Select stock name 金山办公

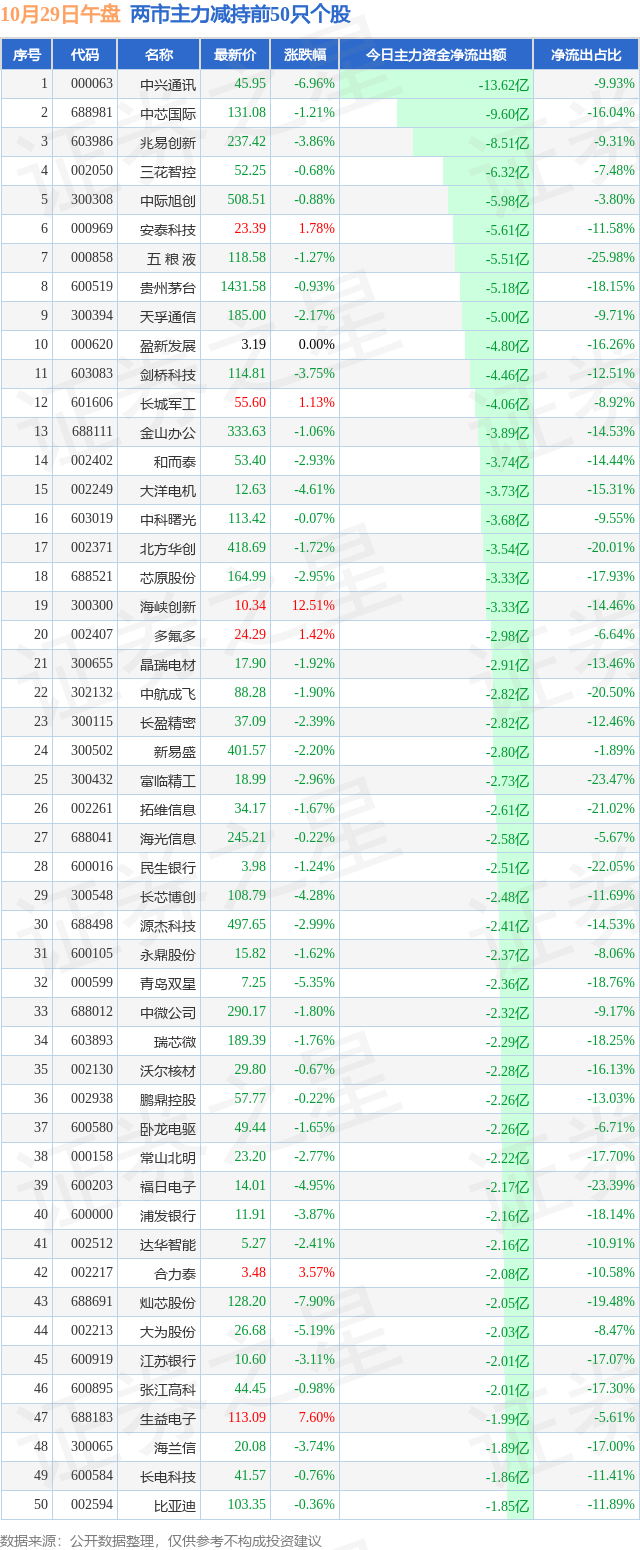pyautogui.click(x=168, y=432)
